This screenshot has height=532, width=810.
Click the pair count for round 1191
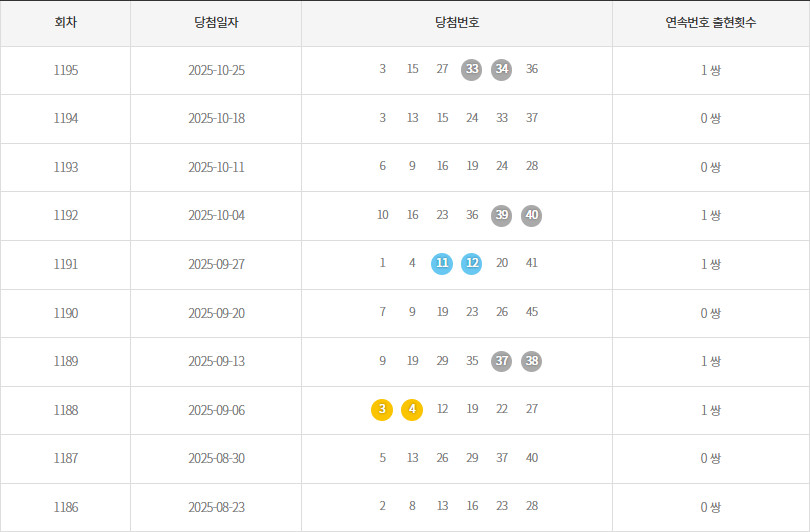click(x=710, y=264)
